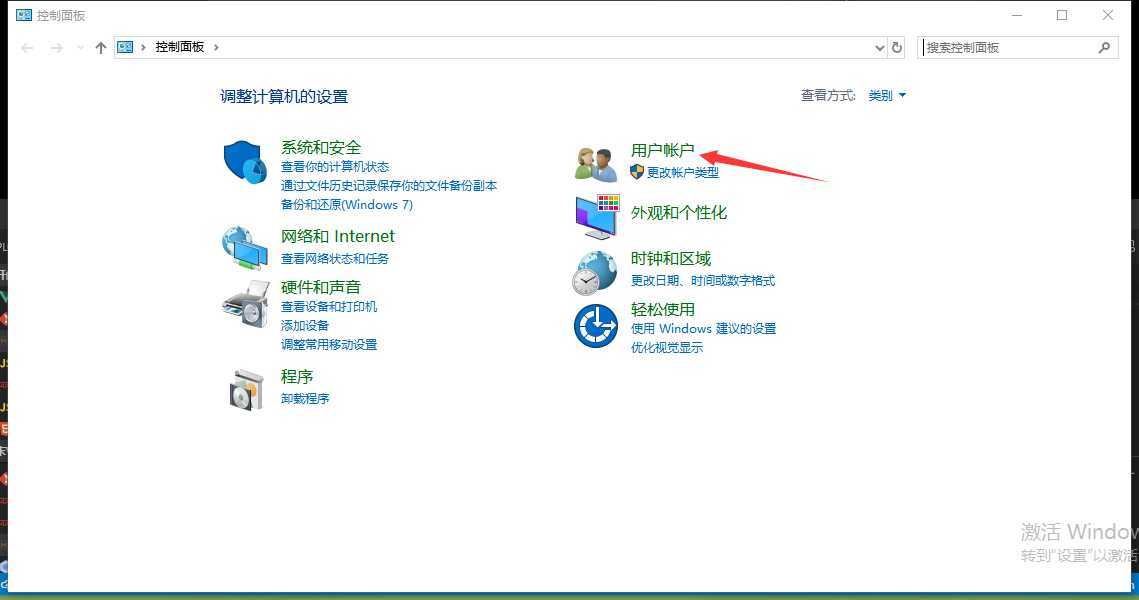Maximize the control panel window

pos(1062,15)
